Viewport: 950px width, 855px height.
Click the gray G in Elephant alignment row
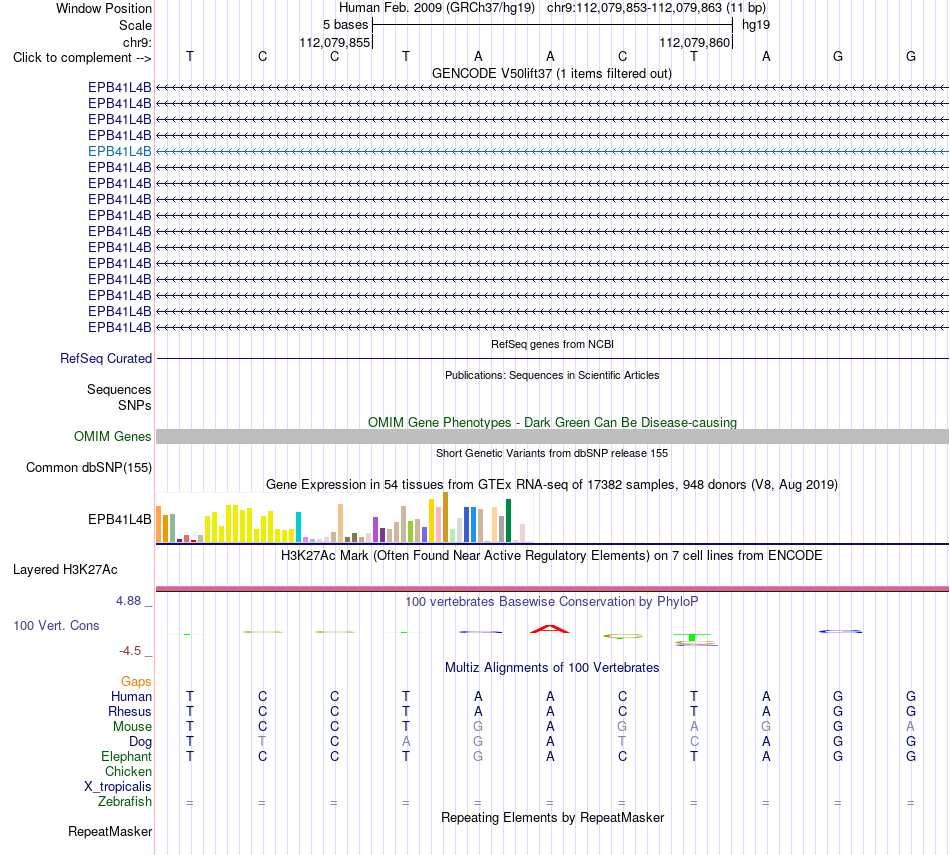[x=478, y=757]
